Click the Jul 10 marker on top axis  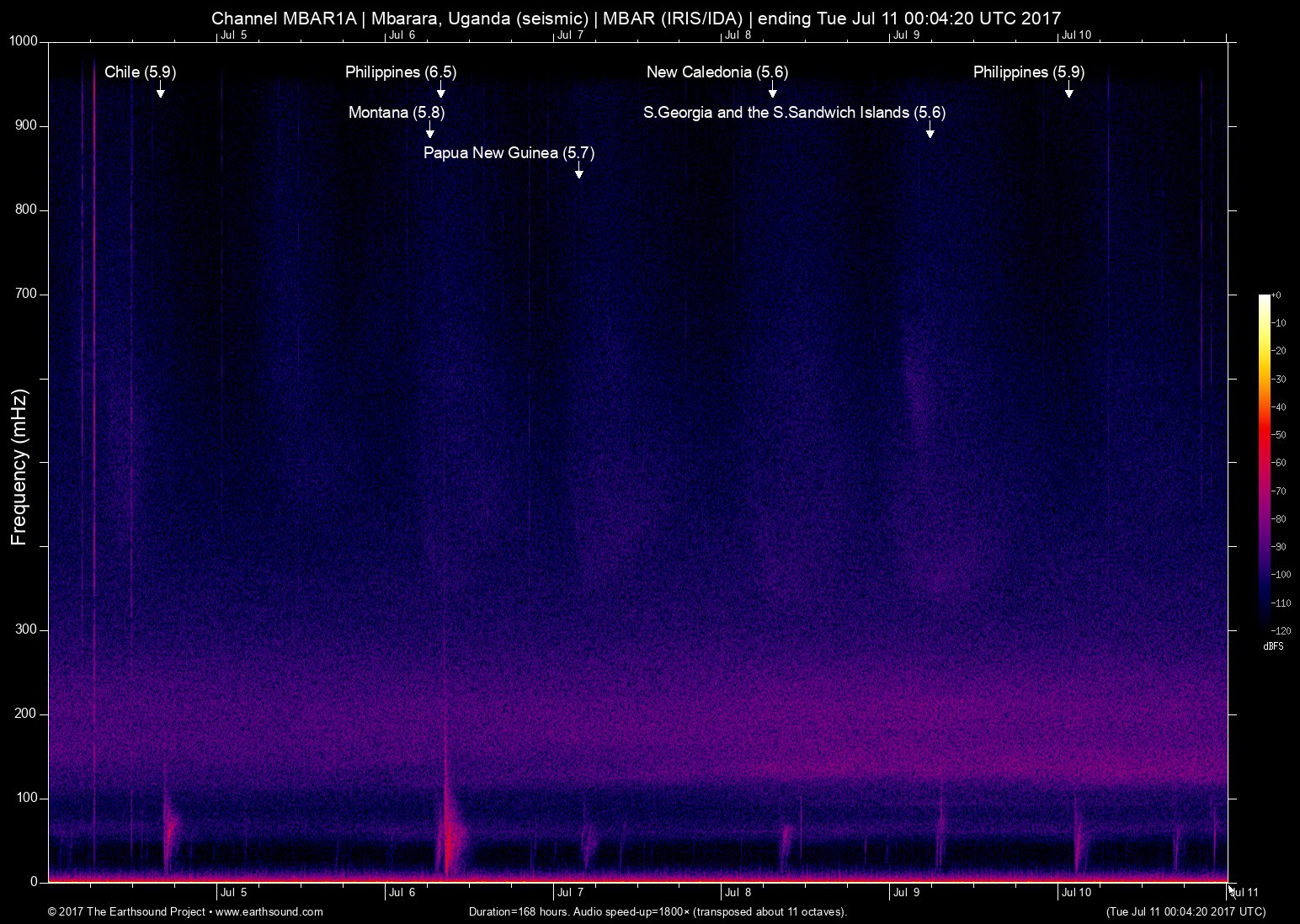[1076, 35]
